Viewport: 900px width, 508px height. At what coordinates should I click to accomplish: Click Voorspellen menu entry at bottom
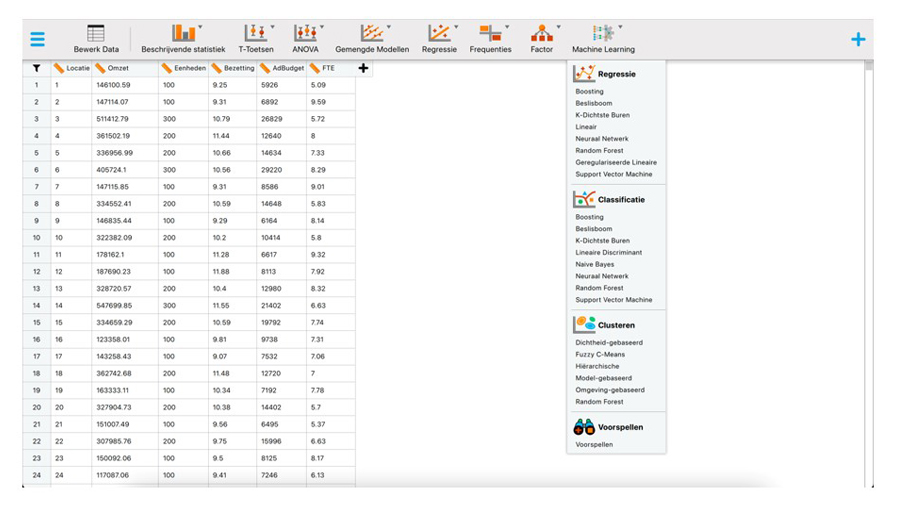594,445
